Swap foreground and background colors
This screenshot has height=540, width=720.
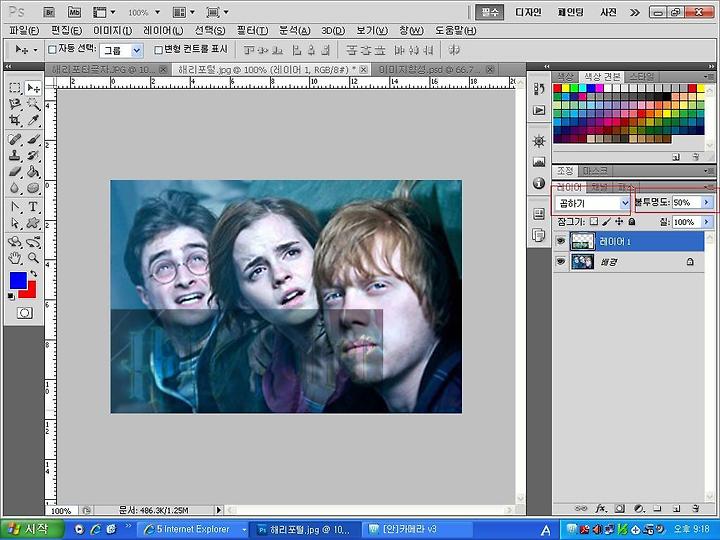(x=33, y=274)
